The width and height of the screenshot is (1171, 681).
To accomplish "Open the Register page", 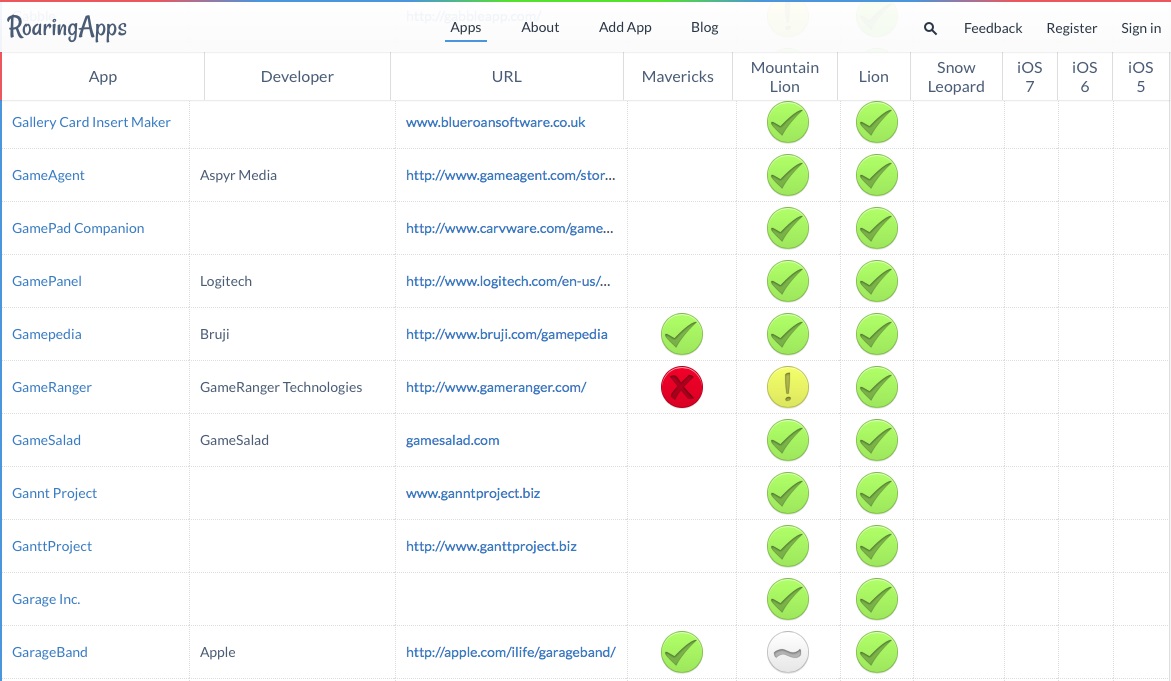I will [1072, 28].
